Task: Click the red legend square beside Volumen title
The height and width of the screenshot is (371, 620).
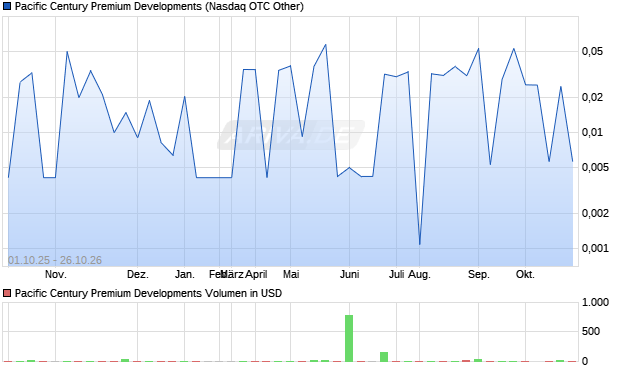Action: click(x=7, y=293)
